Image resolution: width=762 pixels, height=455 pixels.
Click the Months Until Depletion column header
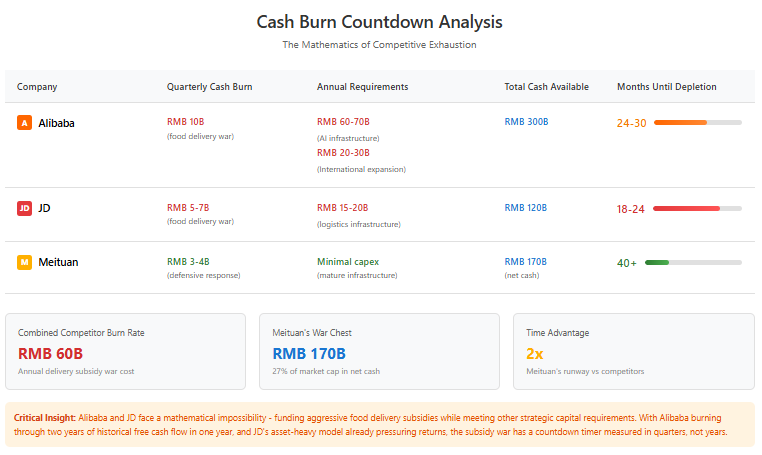coord(667,87)
